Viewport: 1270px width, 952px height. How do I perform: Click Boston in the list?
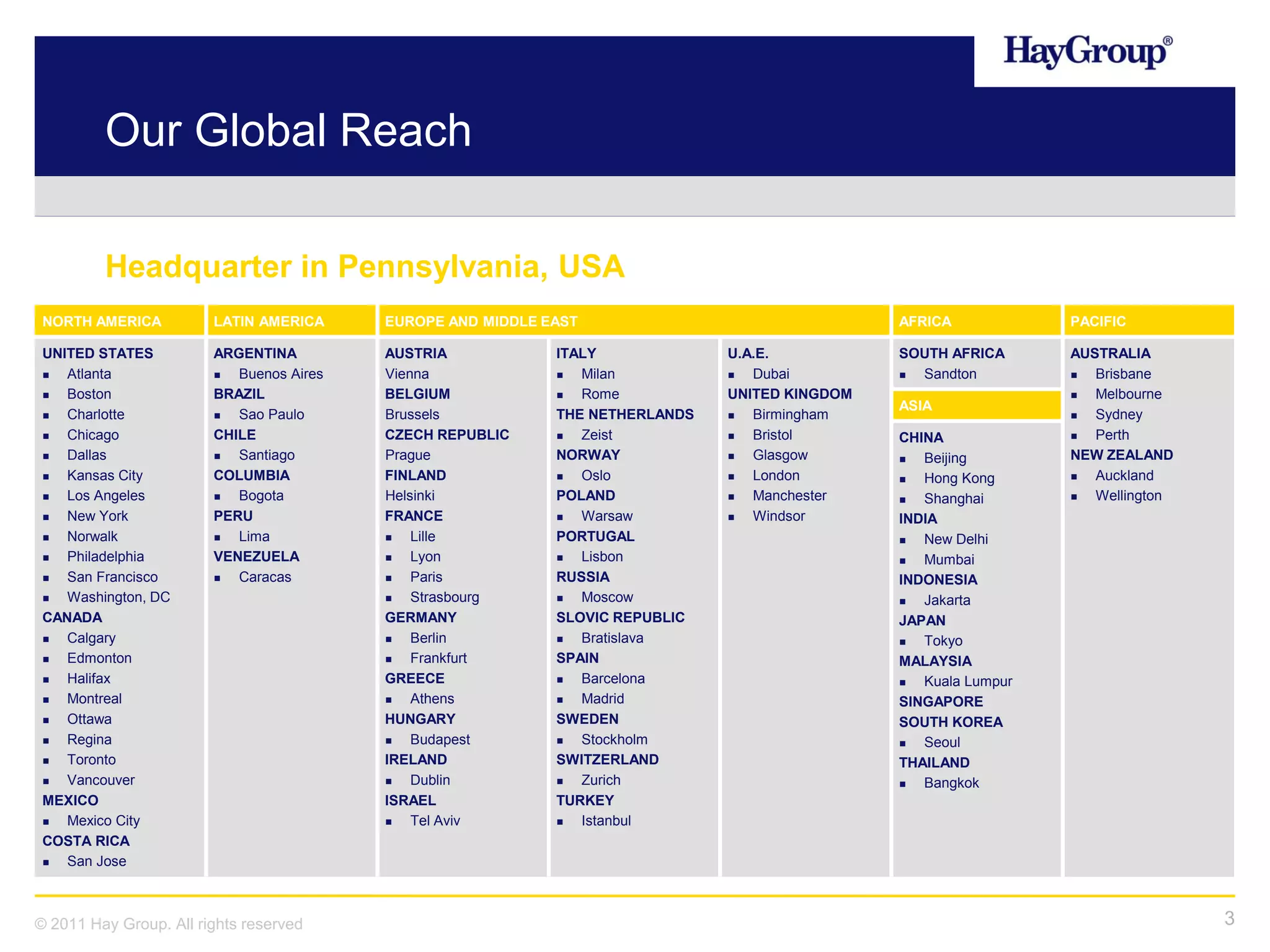tap(89, 394)
